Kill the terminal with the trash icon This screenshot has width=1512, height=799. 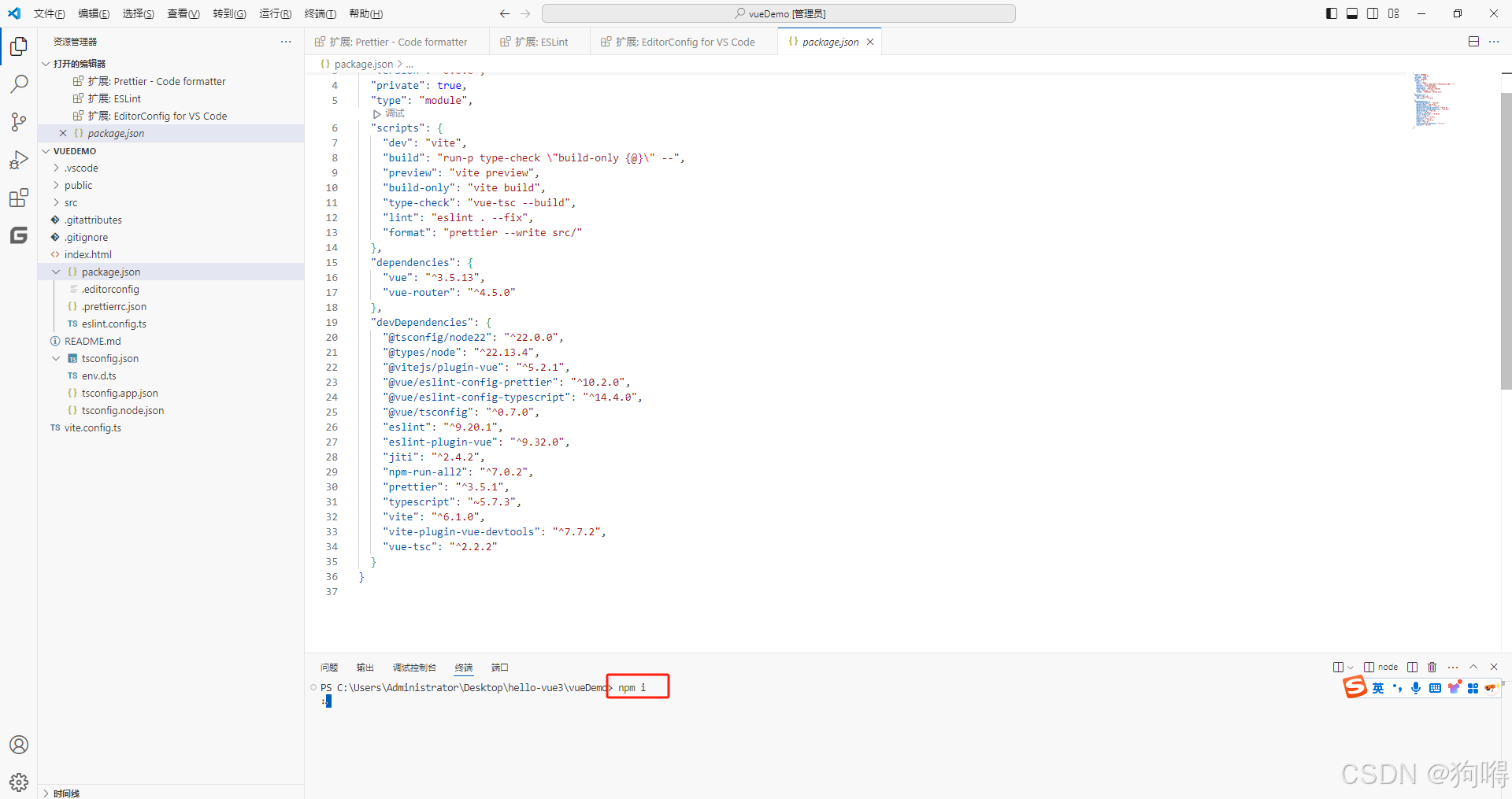click(x=1432, y=667)
